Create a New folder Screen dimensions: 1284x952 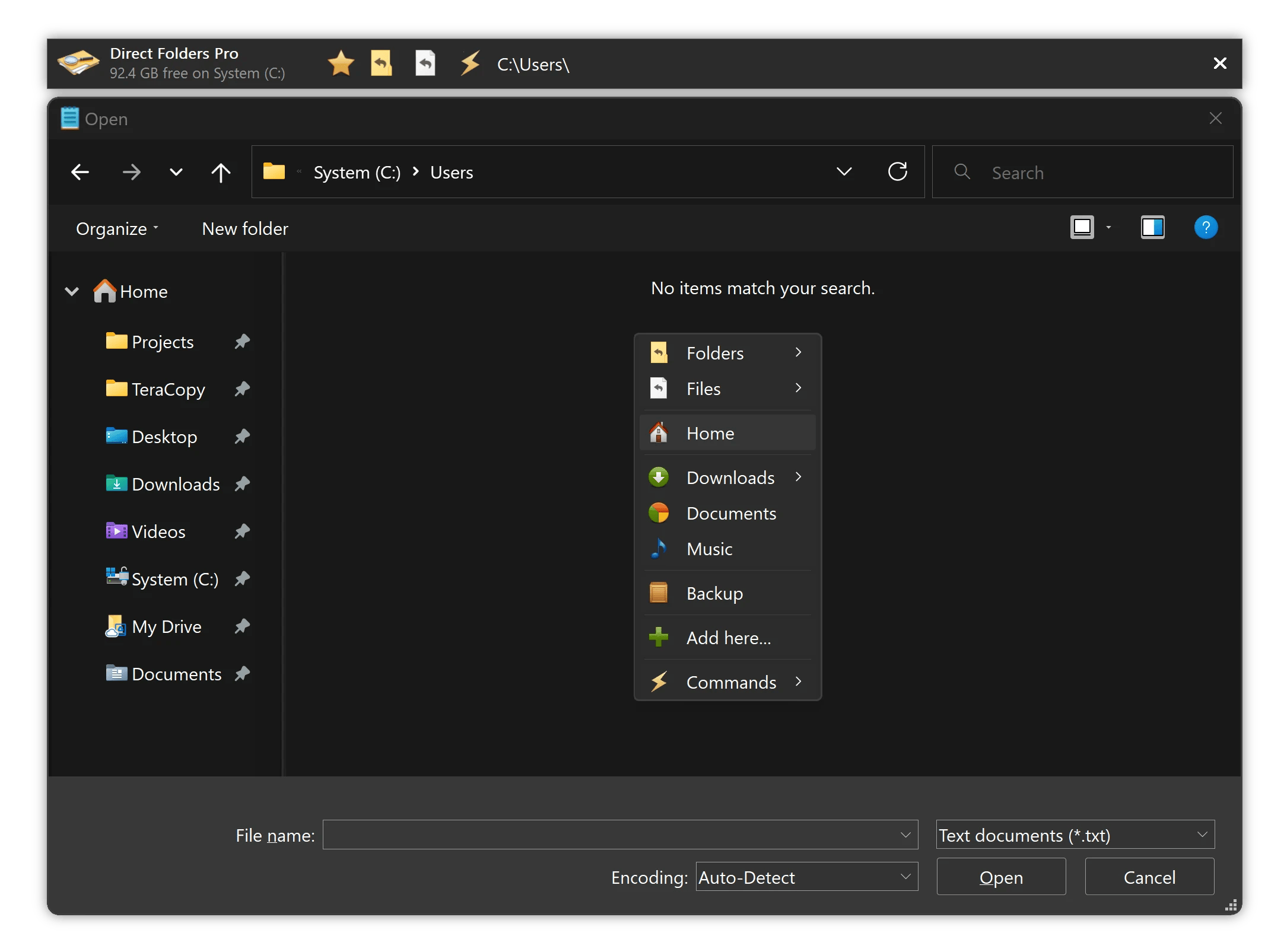click(x=245, y=228)
